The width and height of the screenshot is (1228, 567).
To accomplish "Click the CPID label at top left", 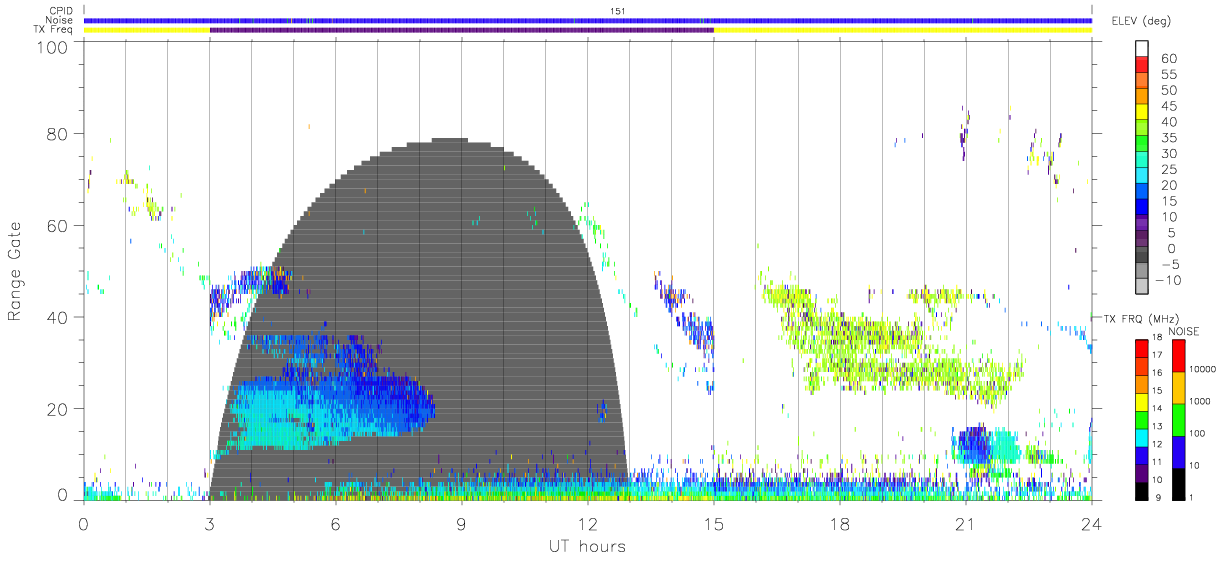I will coord(62,11).
